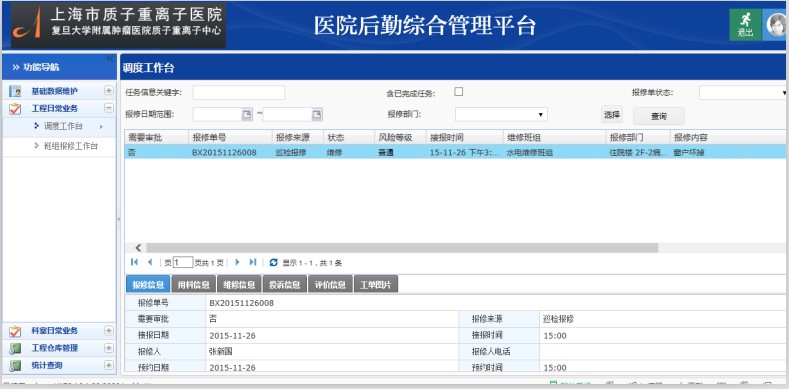Go to first page of results
This screenshot has height=389, width=789.
click(134, 262)
